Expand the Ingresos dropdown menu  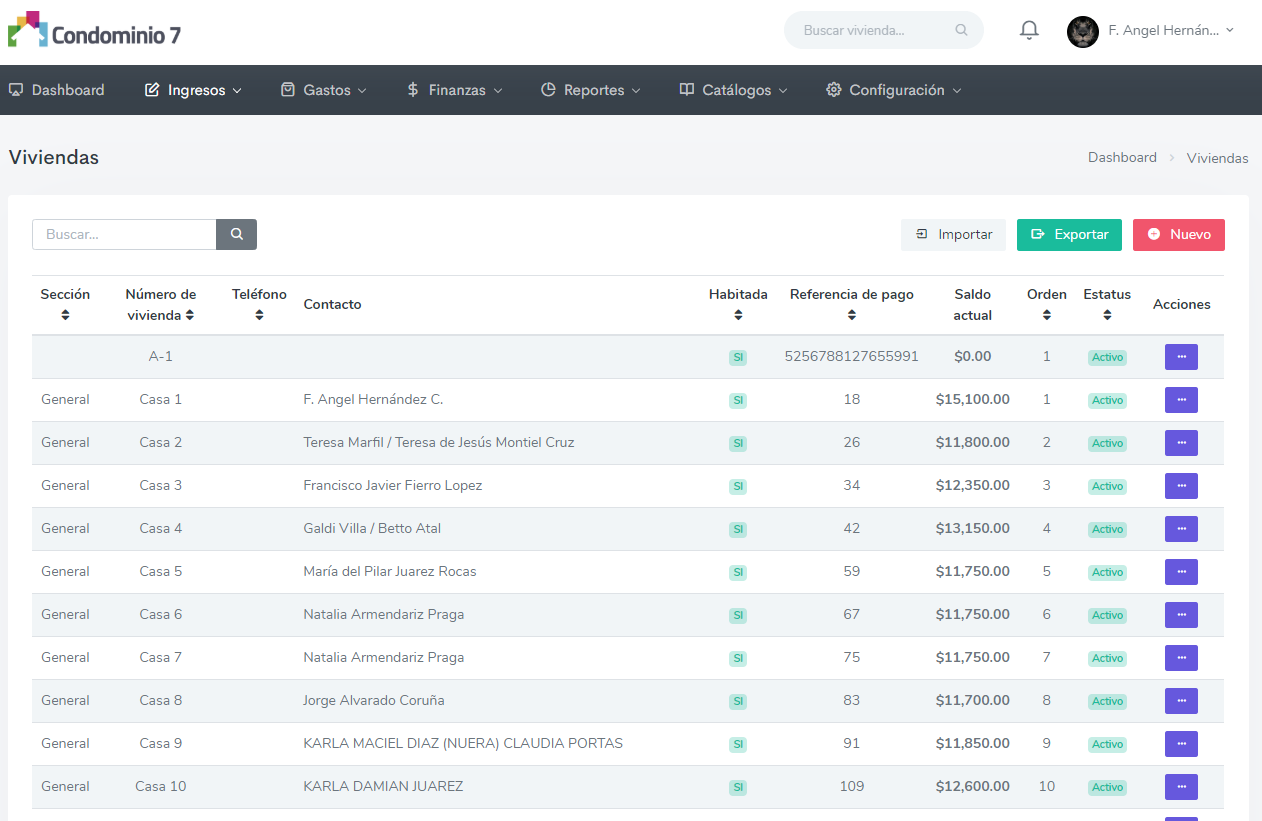point(194,90)
